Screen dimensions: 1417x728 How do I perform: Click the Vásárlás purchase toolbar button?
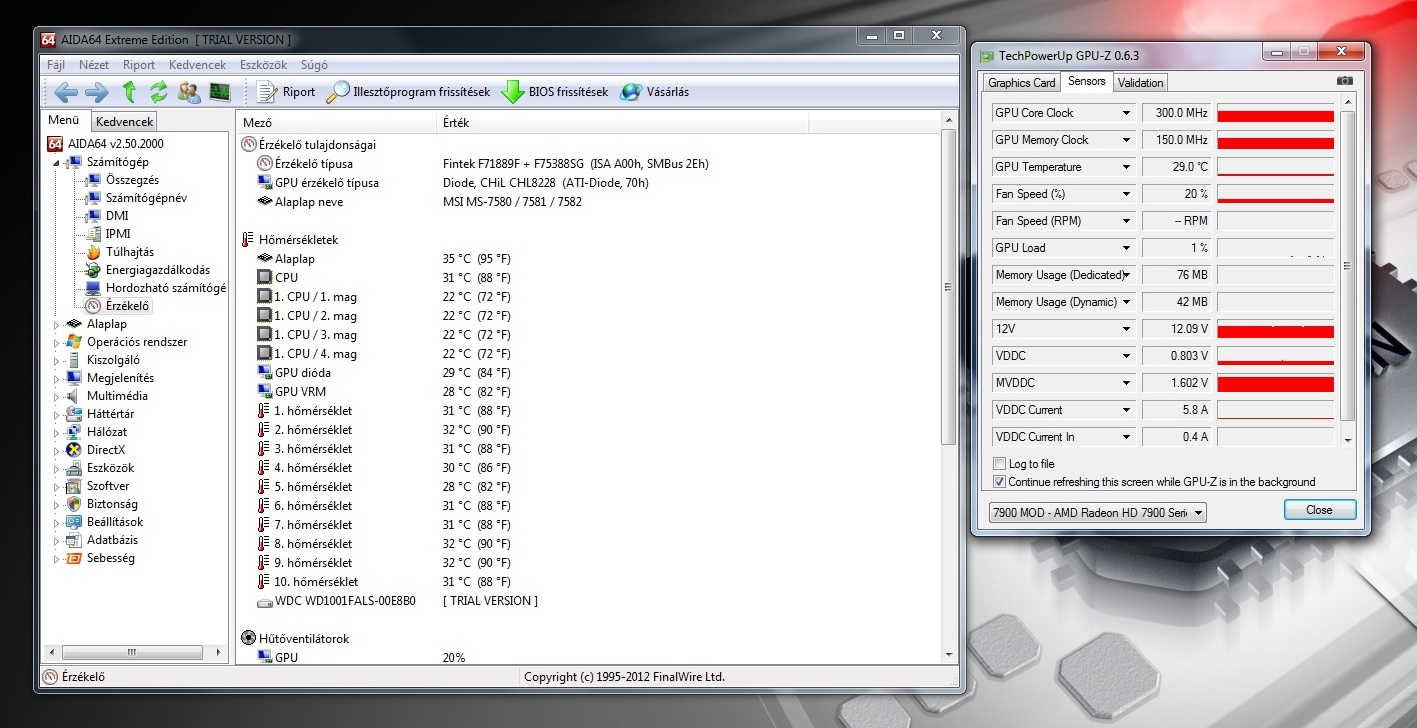[x=655, y=92]
